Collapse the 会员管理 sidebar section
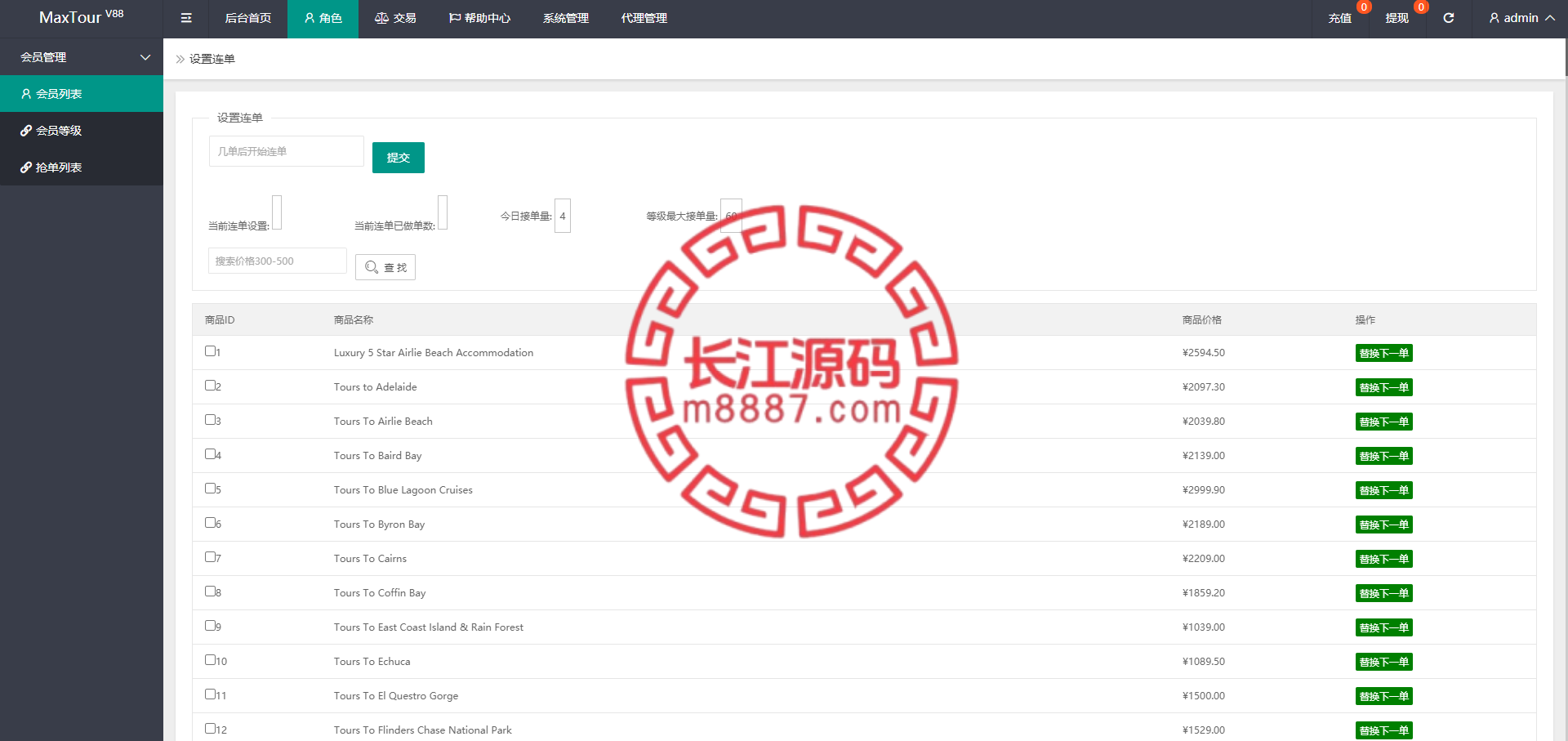This screenshot has width=1568, height=741. pyautogui.click(x=82, y=57)
